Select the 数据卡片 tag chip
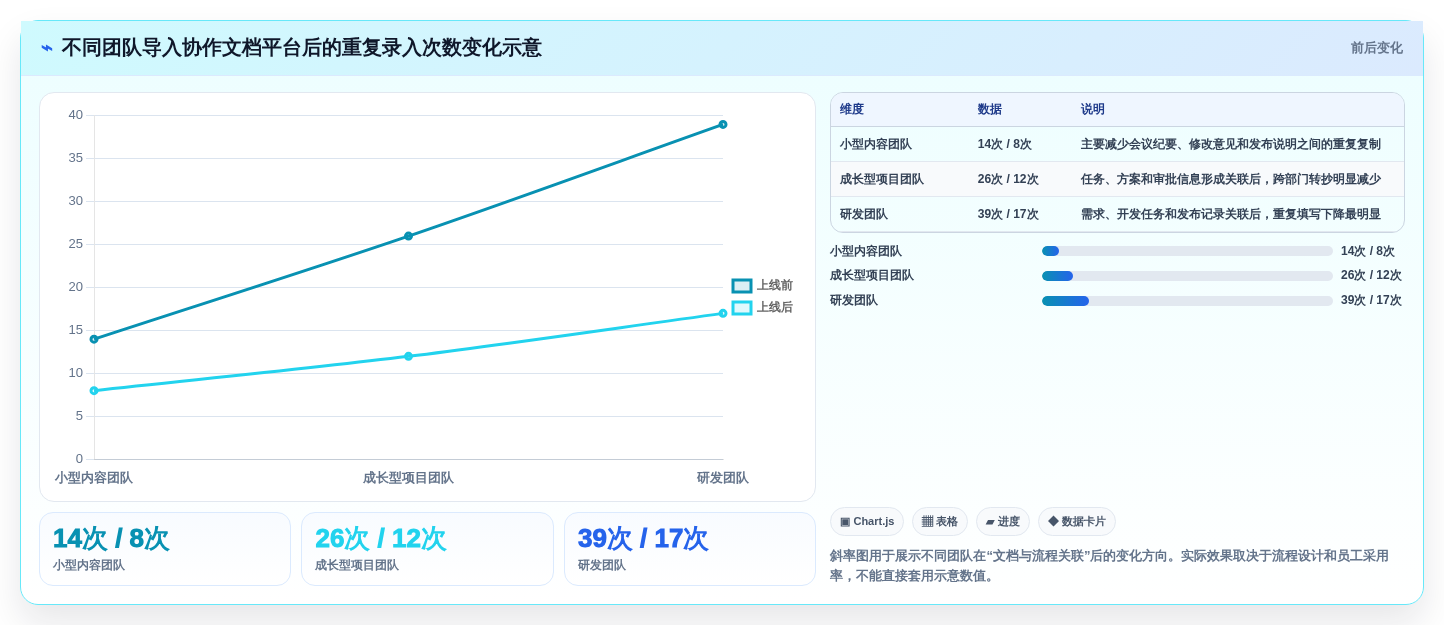The image size is (1444, 625). 1076,522
